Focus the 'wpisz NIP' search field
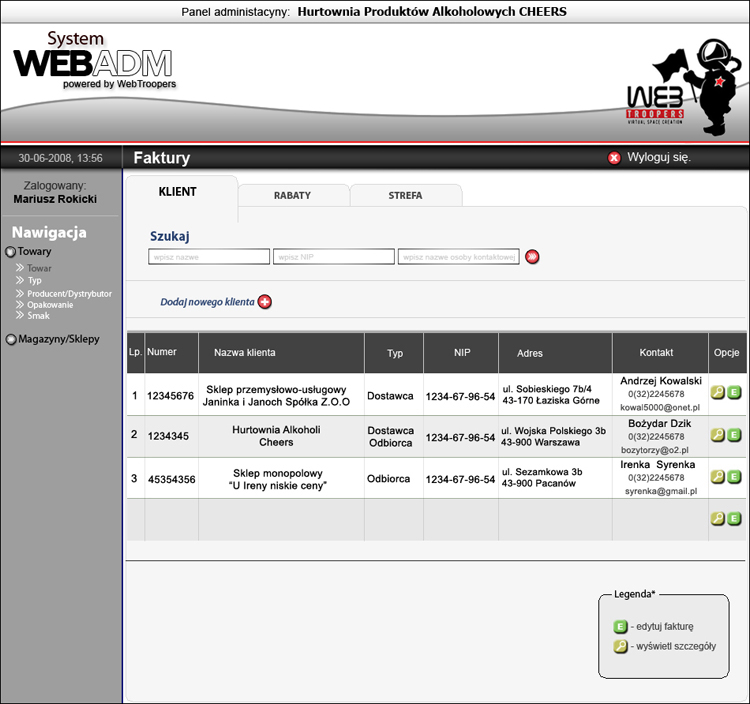The width and height of the screenshot is (750, 704). click(x=334, y=257)
